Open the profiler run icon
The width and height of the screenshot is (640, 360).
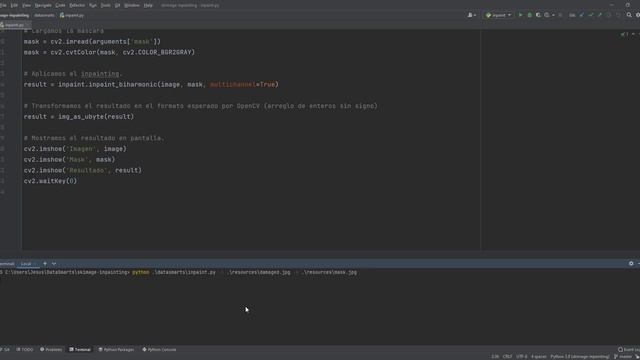[x=547, y=15]
